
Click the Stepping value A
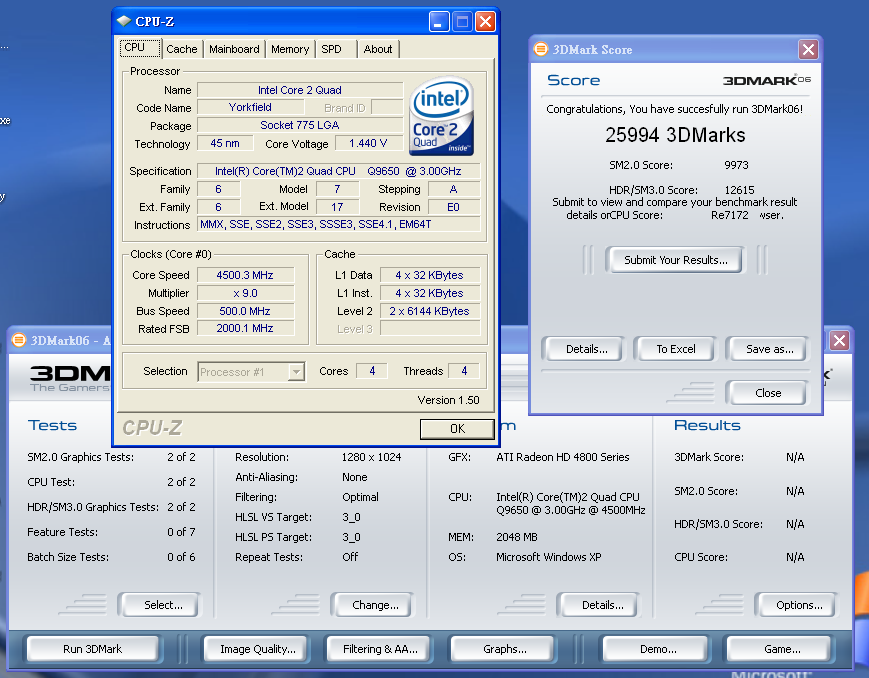[x=453, y=189]
